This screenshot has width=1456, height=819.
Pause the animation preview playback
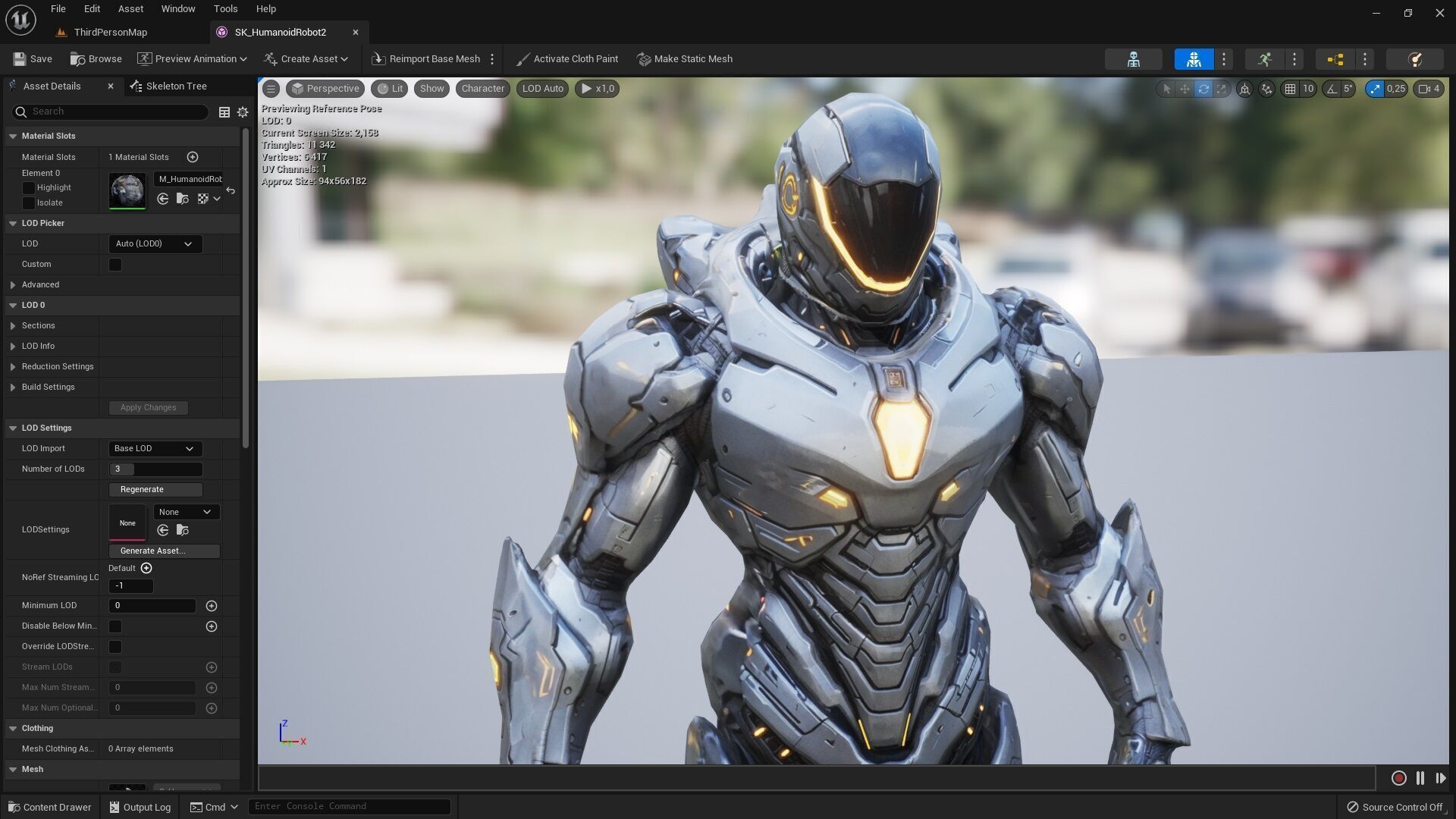[x=1420, y=778]
